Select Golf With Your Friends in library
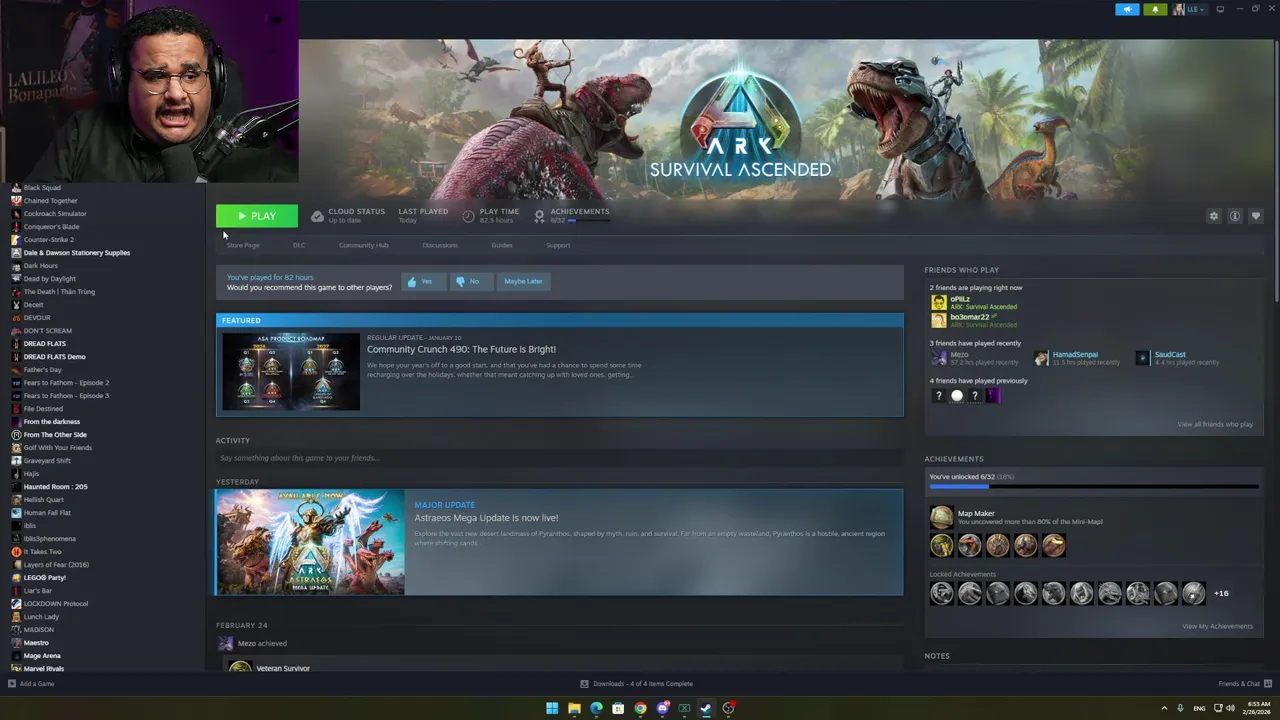 57,448
